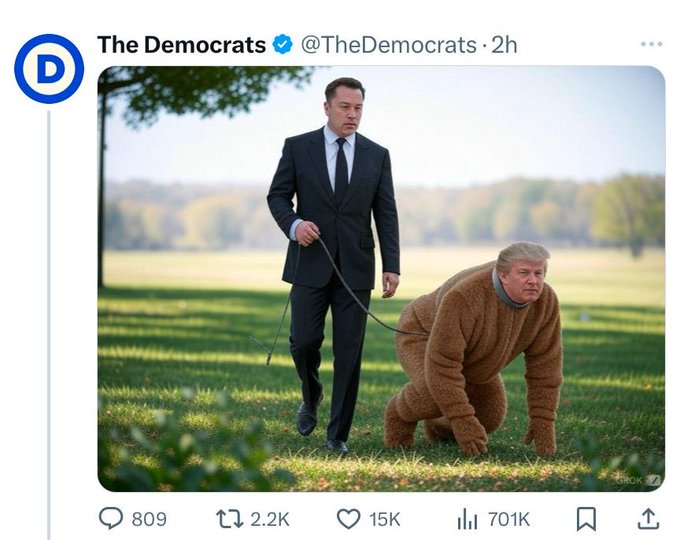Click the 809 replies count
The image size is (680, 540).
[x=149, y=519]
